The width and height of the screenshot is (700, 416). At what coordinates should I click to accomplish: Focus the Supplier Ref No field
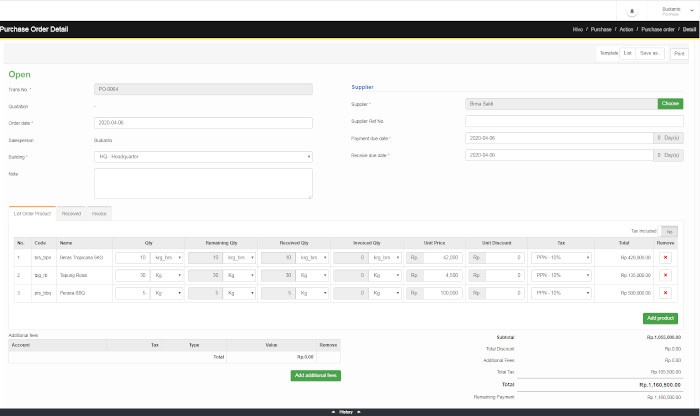point(574,121)
